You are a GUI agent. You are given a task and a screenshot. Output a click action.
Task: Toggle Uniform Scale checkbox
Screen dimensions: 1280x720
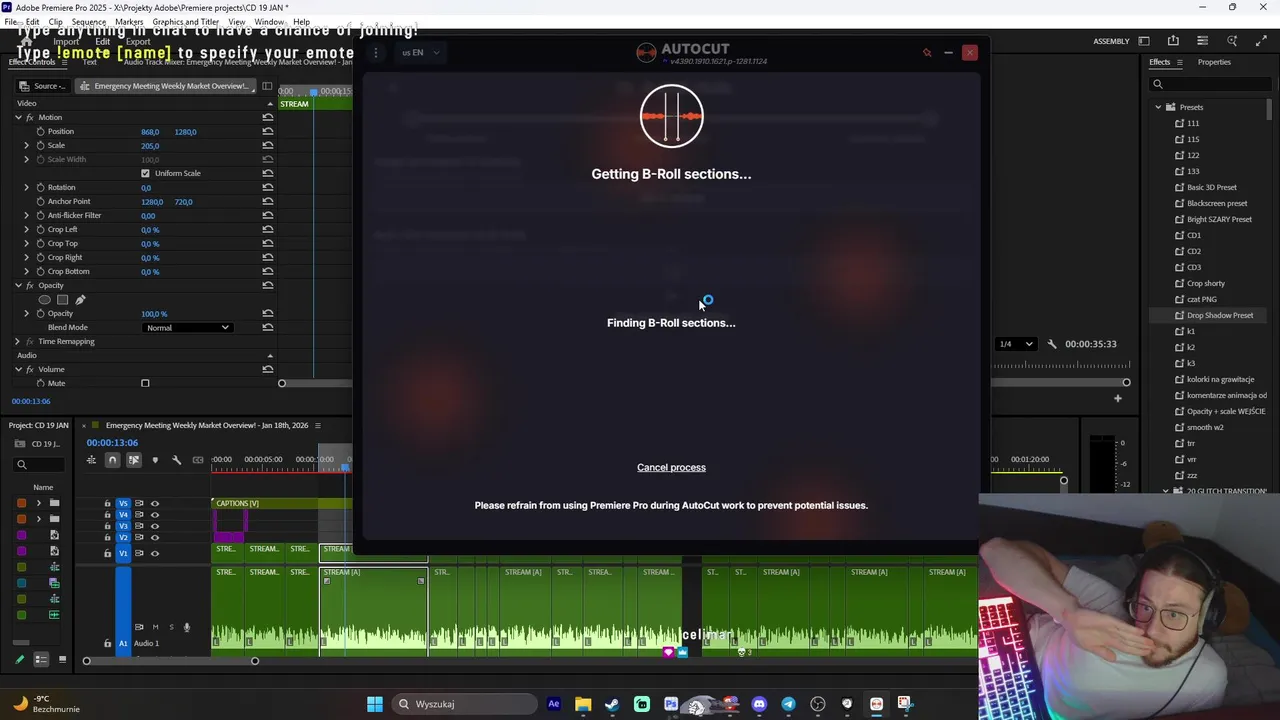pos(145,173)
